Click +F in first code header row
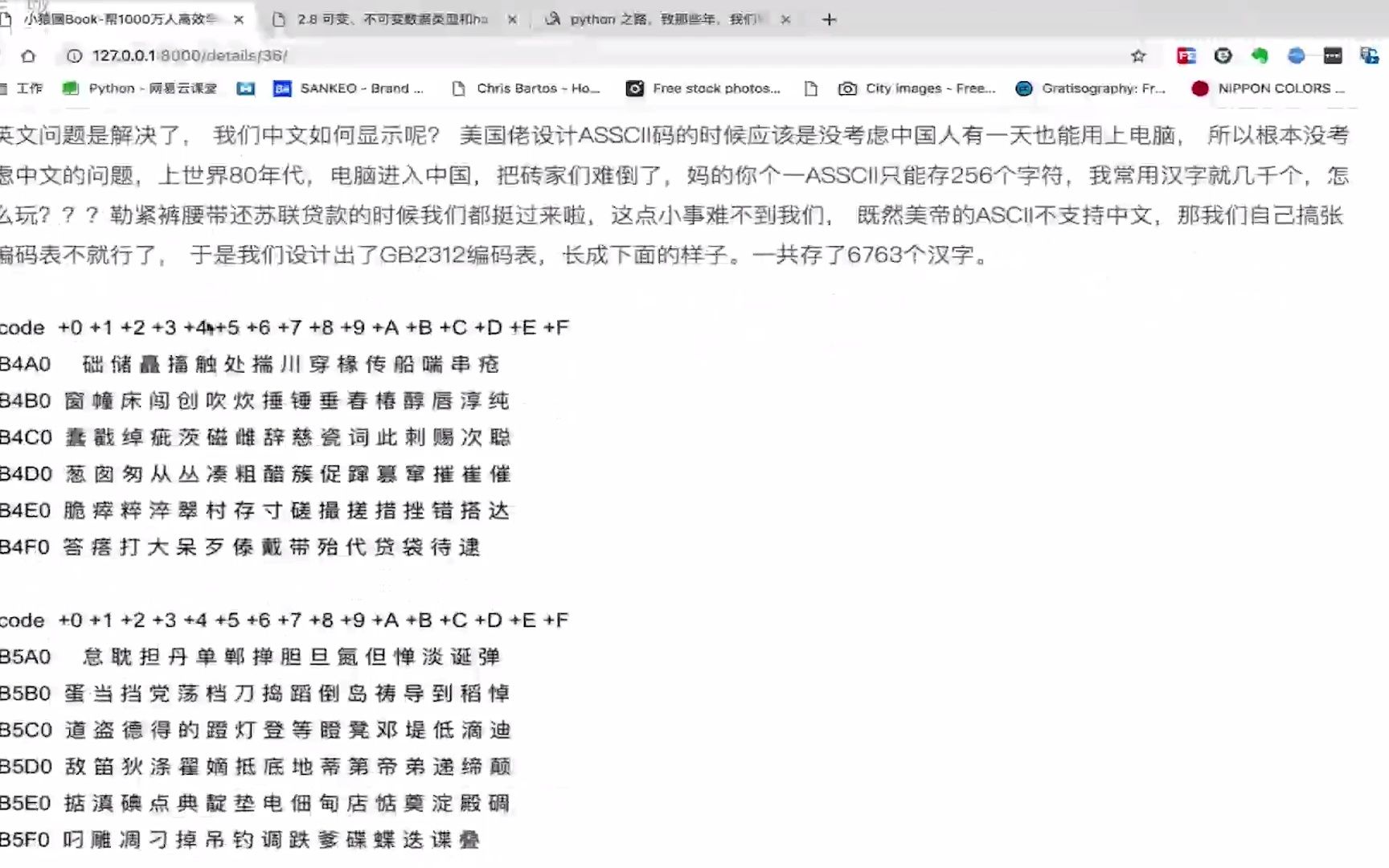The width and height of the screenshot is (1389, 868). coord(556,328)
